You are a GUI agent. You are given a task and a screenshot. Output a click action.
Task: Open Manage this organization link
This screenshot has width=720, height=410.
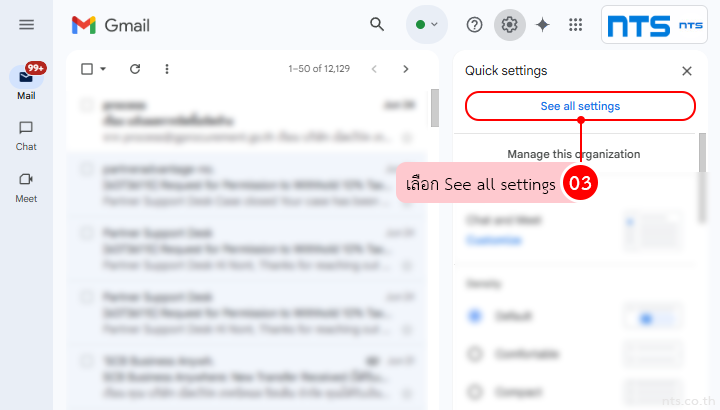point(574,154)
